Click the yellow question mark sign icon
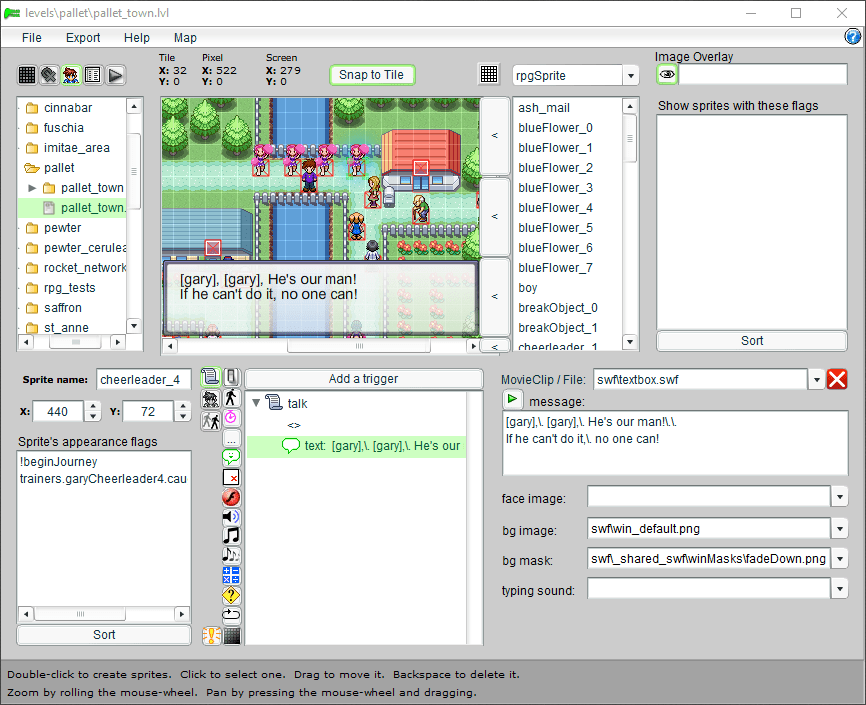Viewport: 866px width, 705px height. click(x=231, y=595)
